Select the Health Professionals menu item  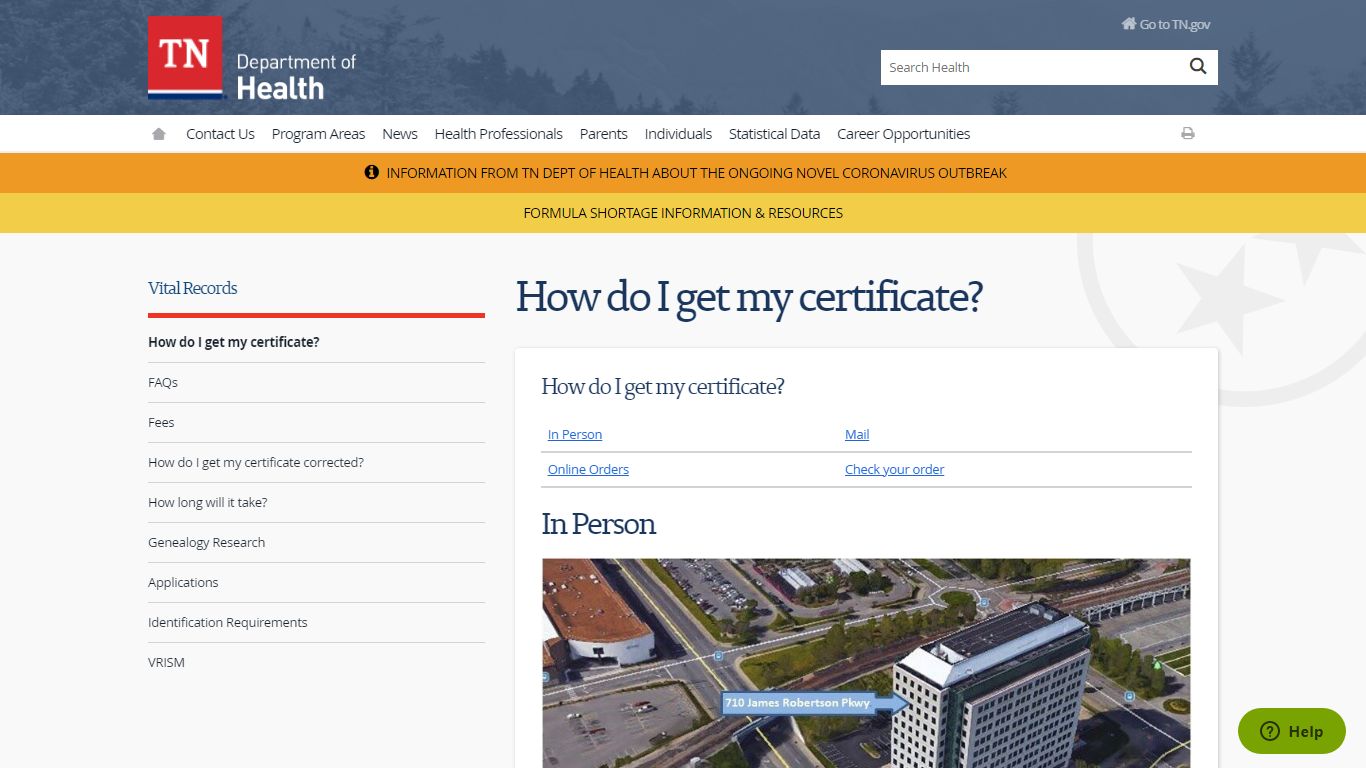tap(498, 133)
